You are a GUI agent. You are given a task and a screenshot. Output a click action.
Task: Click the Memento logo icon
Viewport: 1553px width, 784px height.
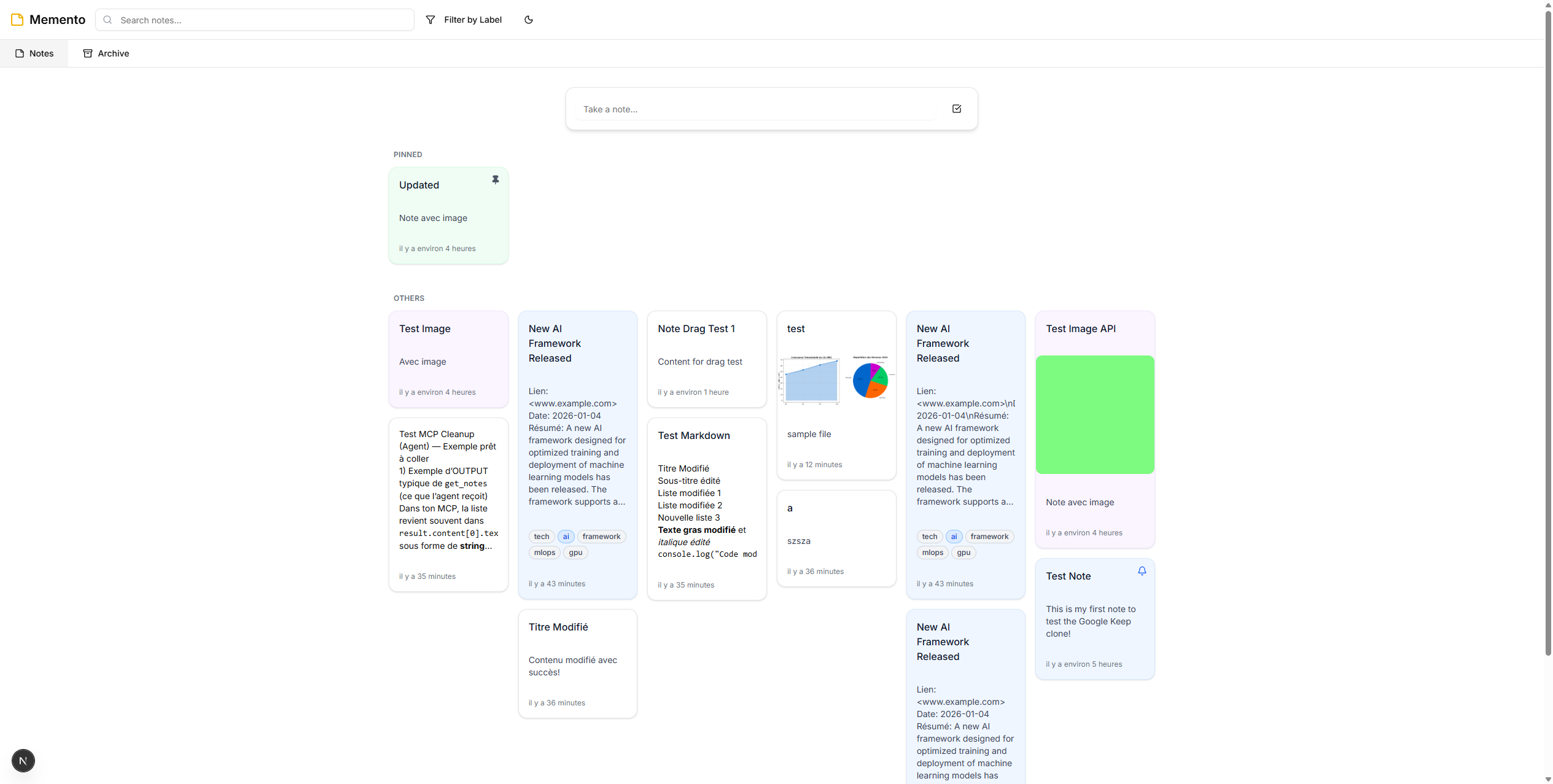17,20
